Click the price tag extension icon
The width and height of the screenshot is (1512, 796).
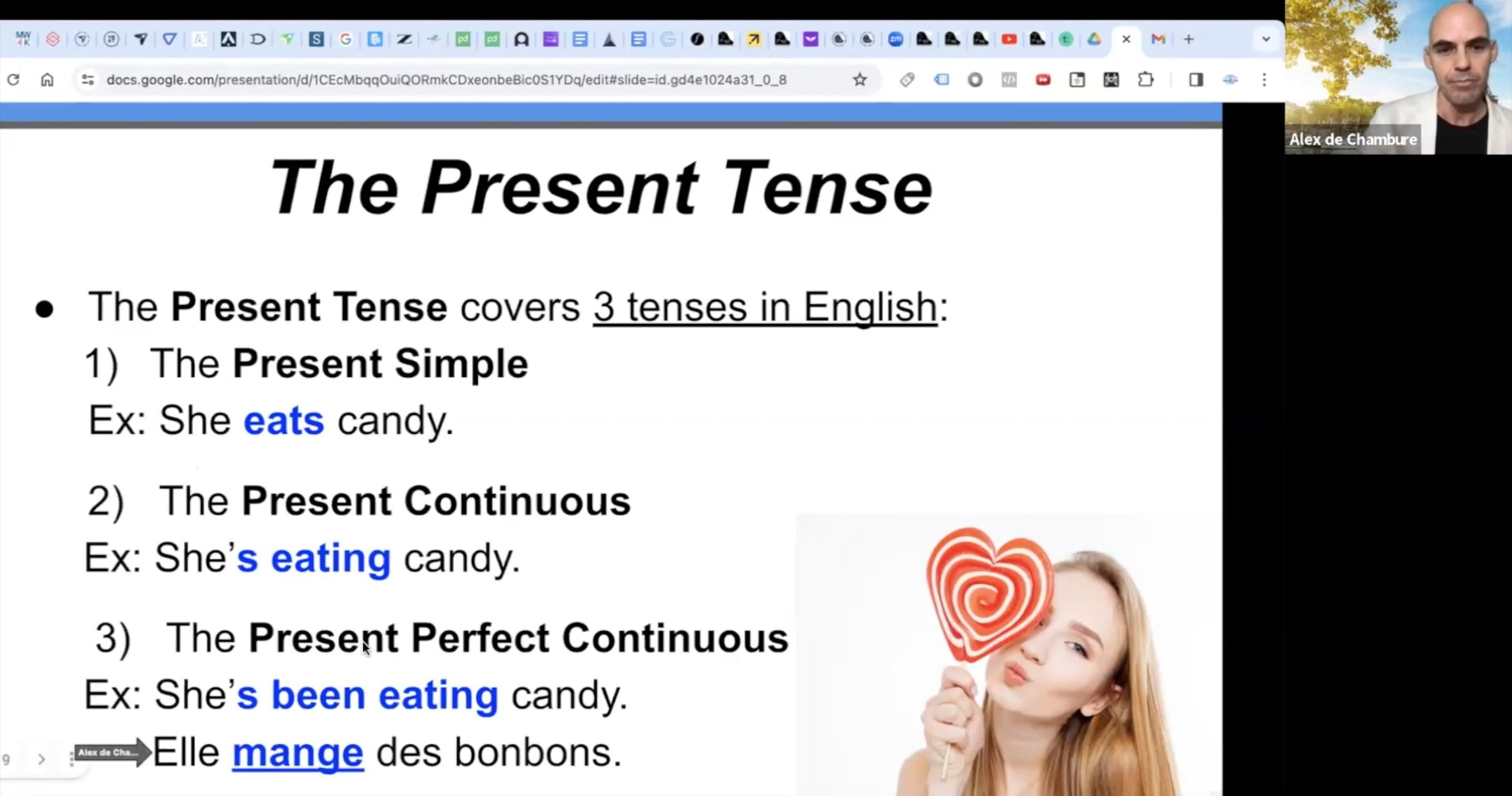(907, 80)
